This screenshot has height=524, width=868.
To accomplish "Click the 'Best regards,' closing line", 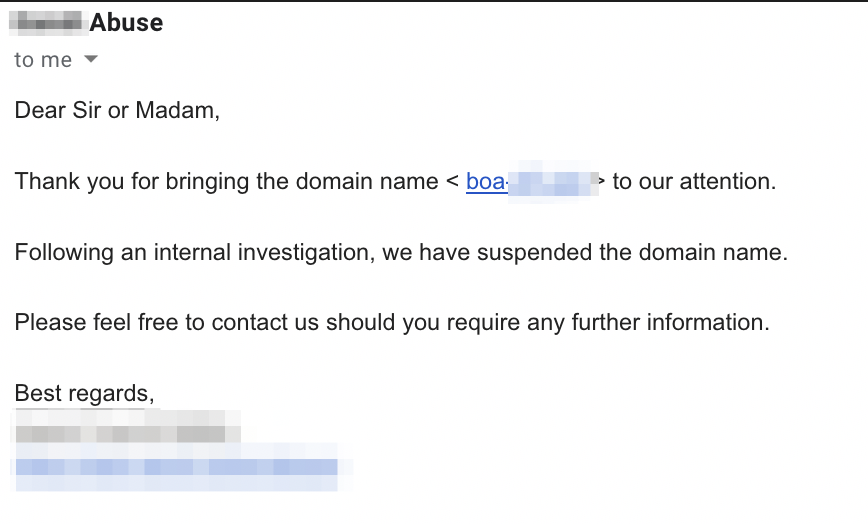I will (84, 393).
